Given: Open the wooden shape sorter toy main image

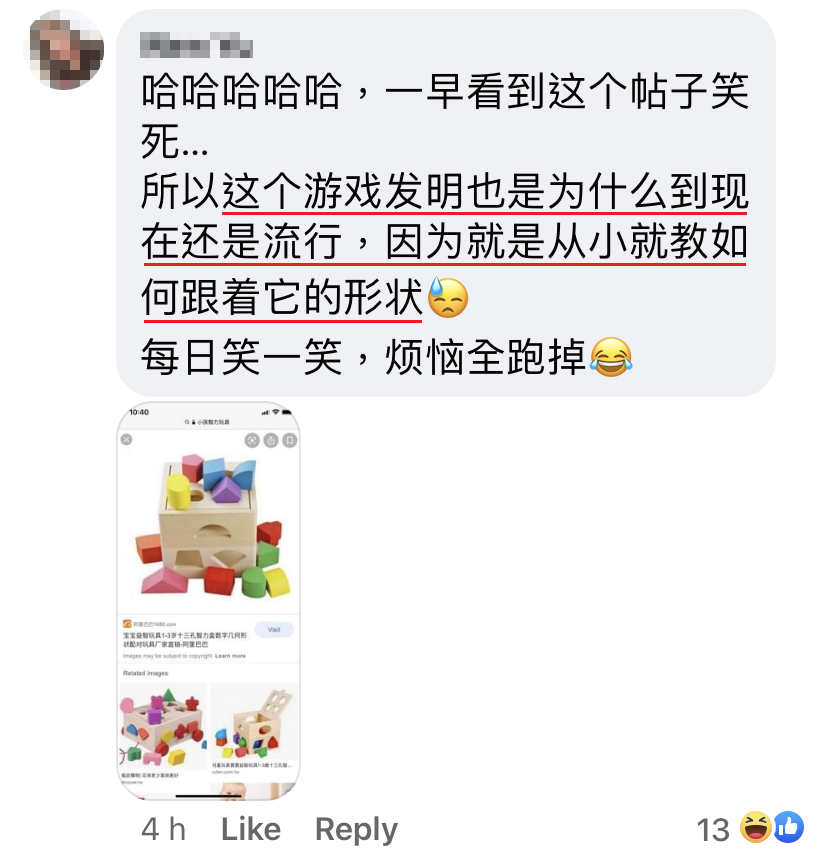Looking at the screenshot, I should (210, 526).
